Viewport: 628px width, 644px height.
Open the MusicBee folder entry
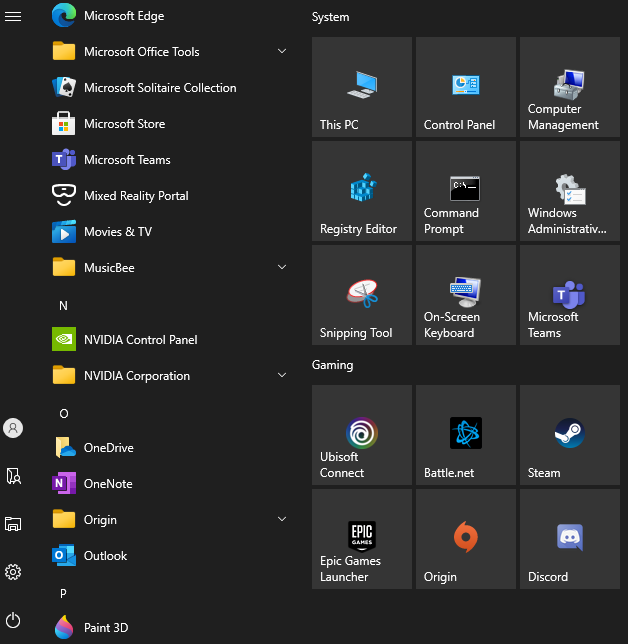point(170,267)
